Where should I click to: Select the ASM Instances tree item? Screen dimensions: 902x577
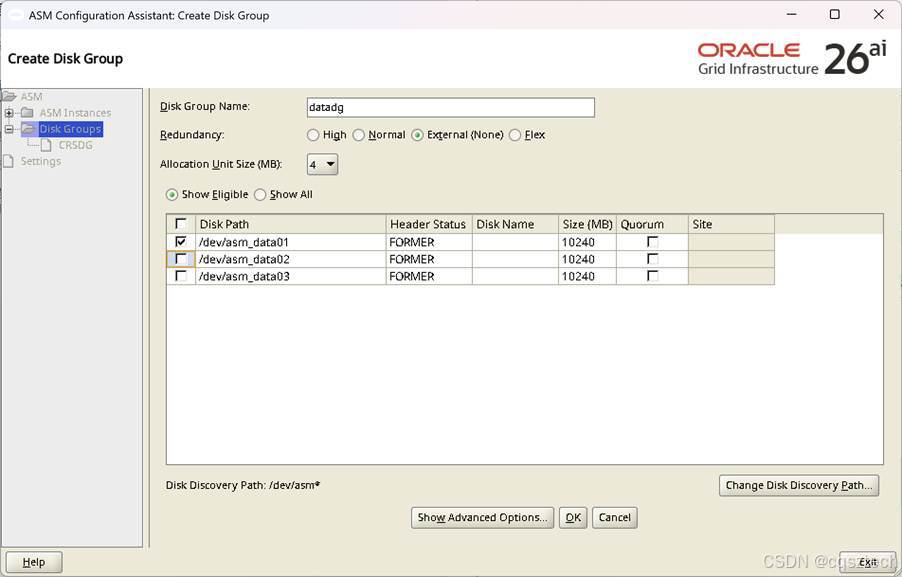point(75,113)
